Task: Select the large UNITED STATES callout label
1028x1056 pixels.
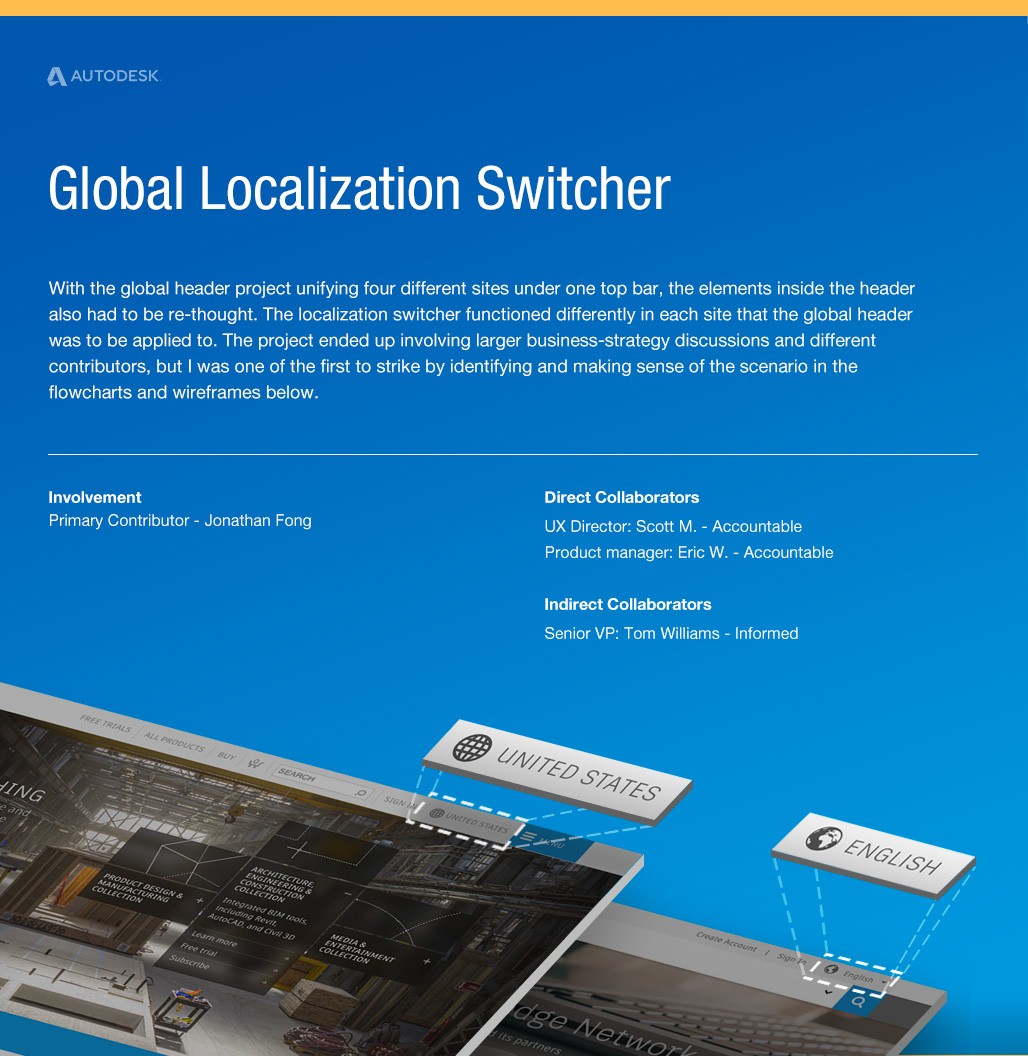Action: coord(578,775)
